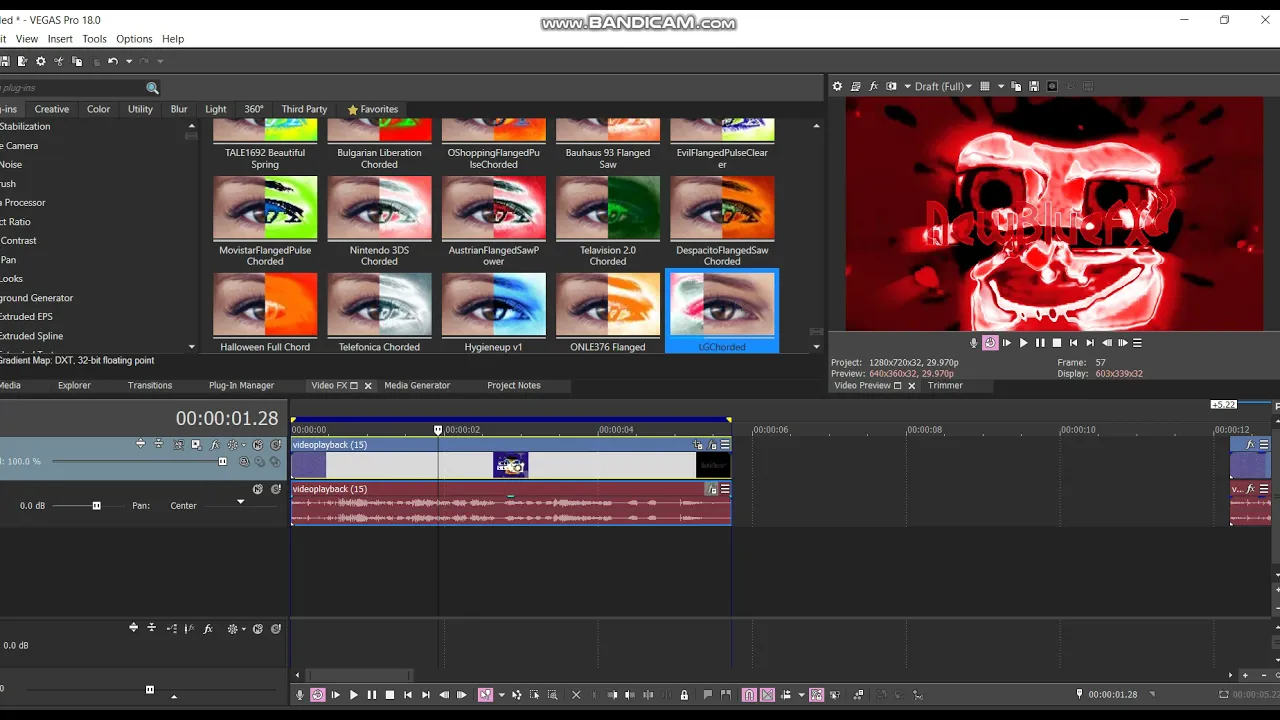Click Stop in the Video Preview panel

point(1057,343)
